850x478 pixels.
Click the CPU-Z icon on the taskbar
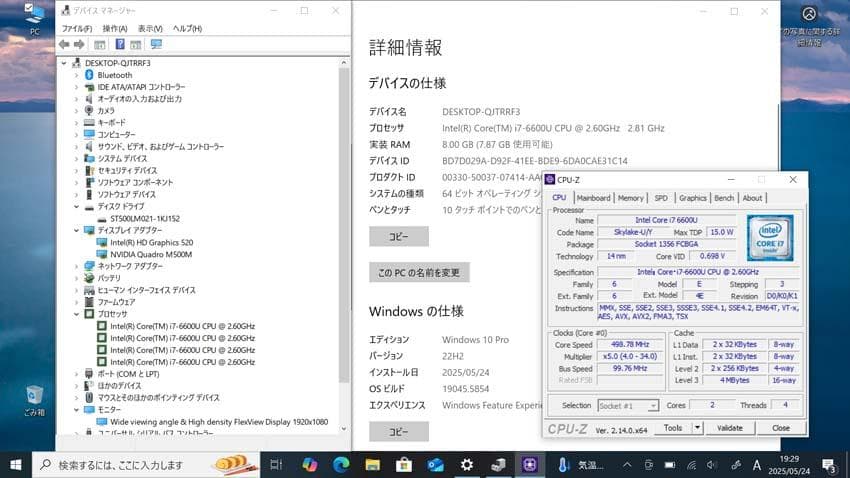pyautogui.click(x=530, y=465)
